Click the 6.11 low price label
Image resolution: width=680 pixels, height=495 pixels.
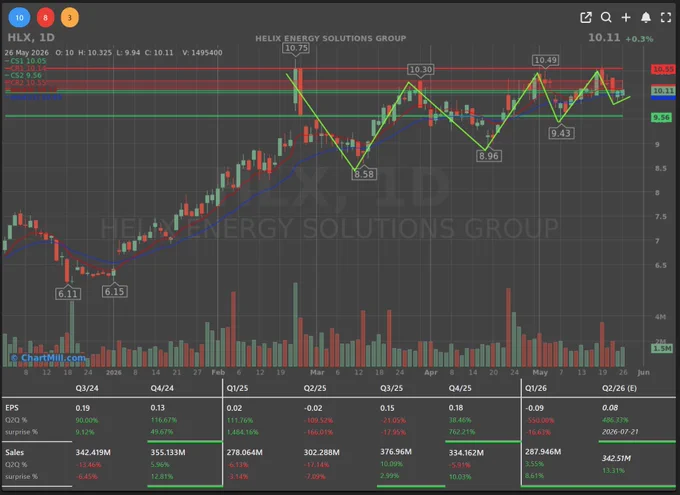(x=68, y=294)
